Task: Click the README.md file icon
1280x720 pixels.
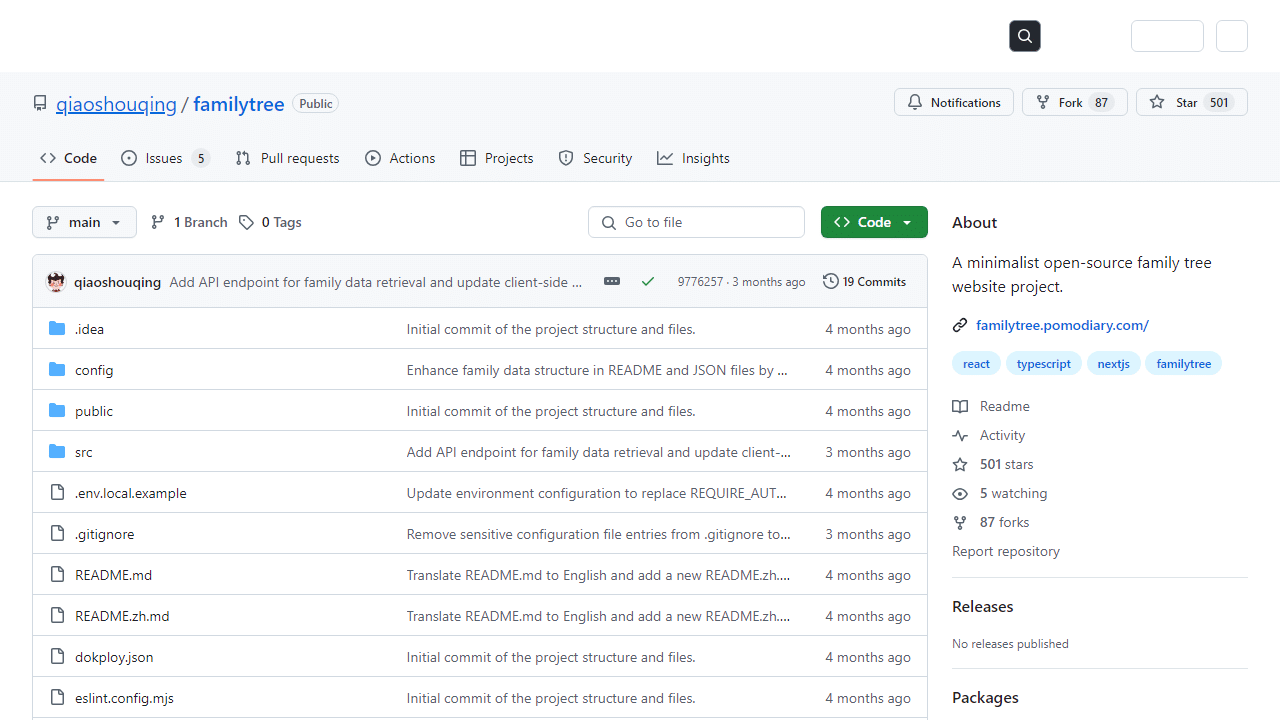Action: (57, 575)
